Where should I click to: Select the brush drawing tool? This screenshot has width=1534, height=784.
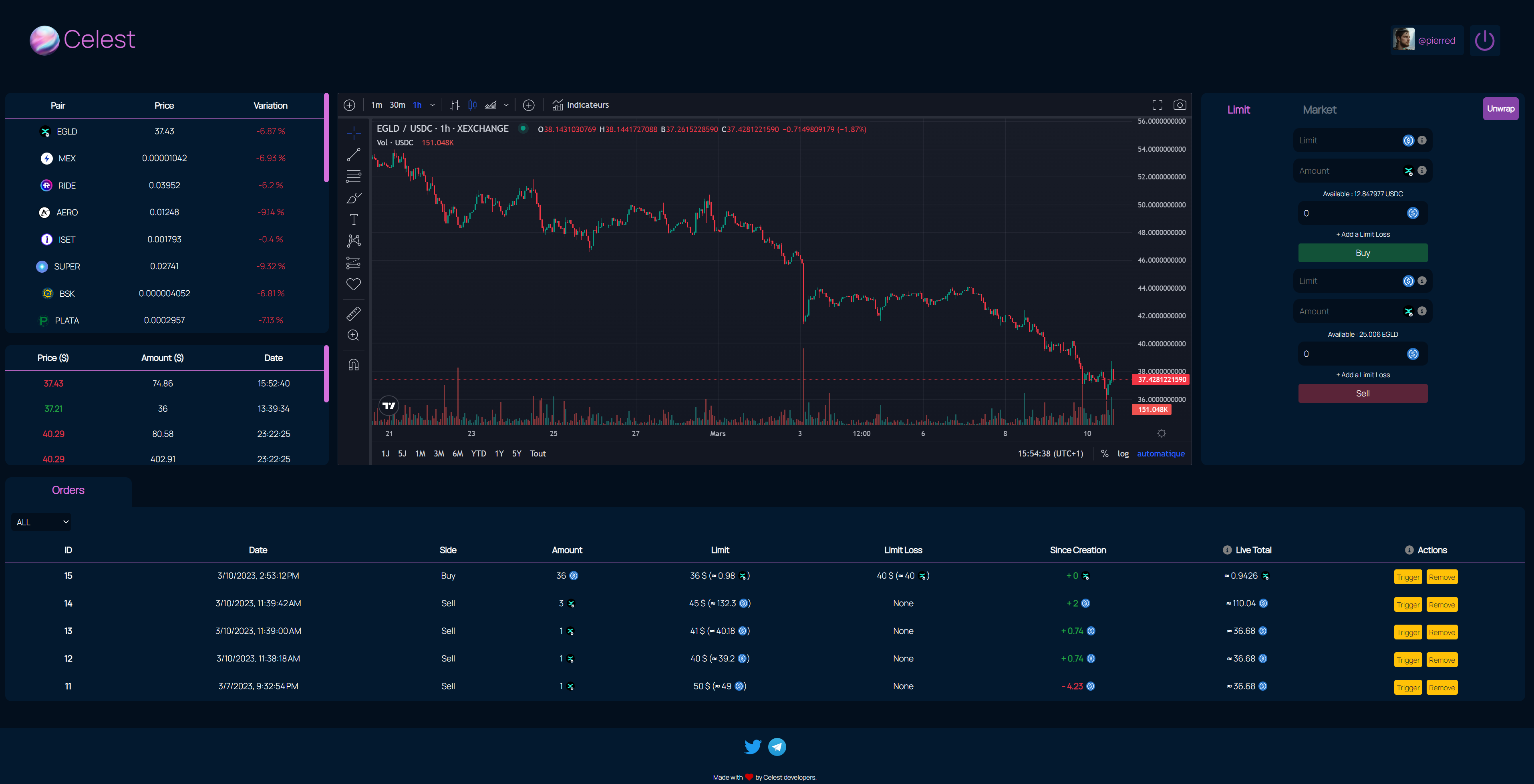tap(354, 198)
